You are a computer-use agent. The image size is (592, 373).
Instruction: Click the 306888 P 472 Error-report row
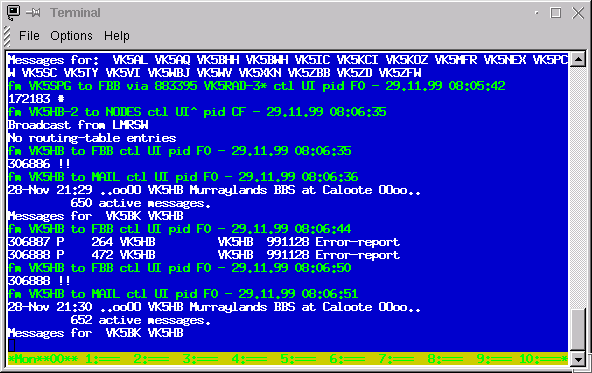pos(204,255)
